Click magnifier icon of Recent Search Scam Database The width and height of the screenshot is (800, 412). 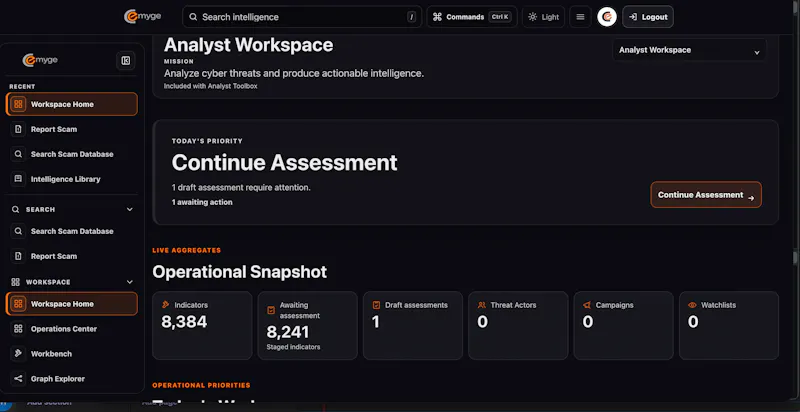point(18,154)
